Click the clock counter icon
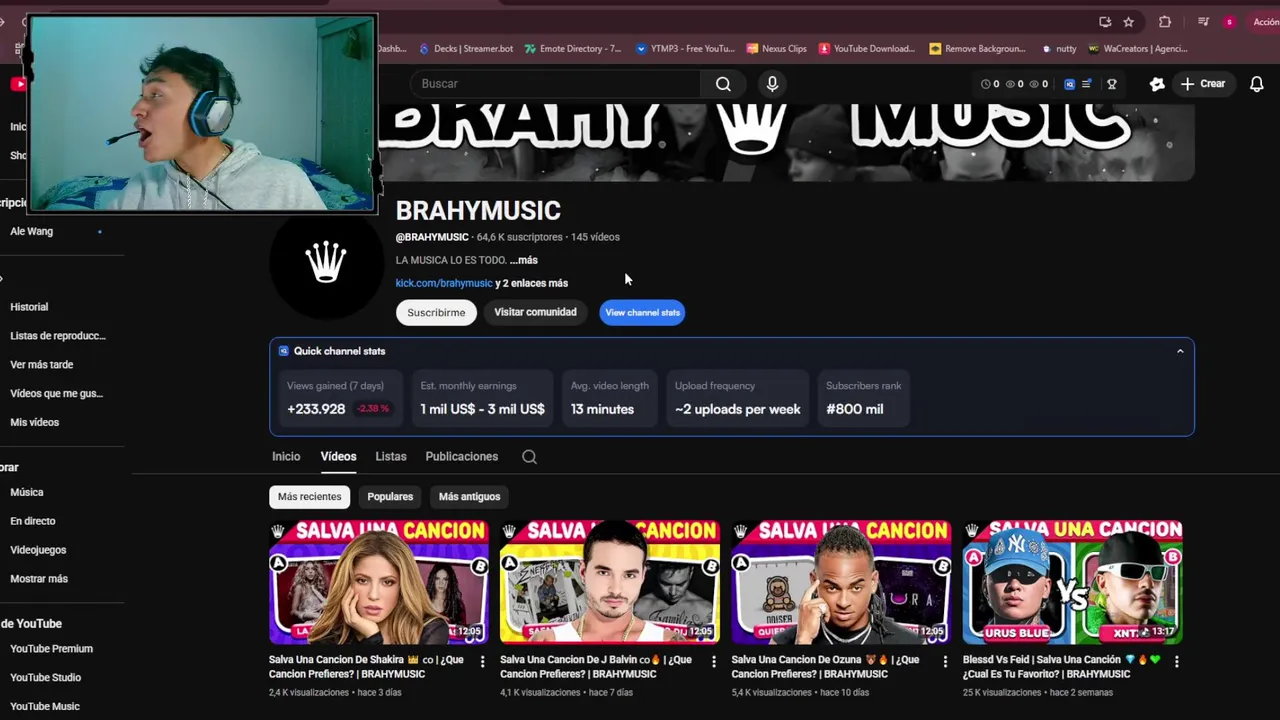The width and height of the screenshot is (1280, 720). 985,84
